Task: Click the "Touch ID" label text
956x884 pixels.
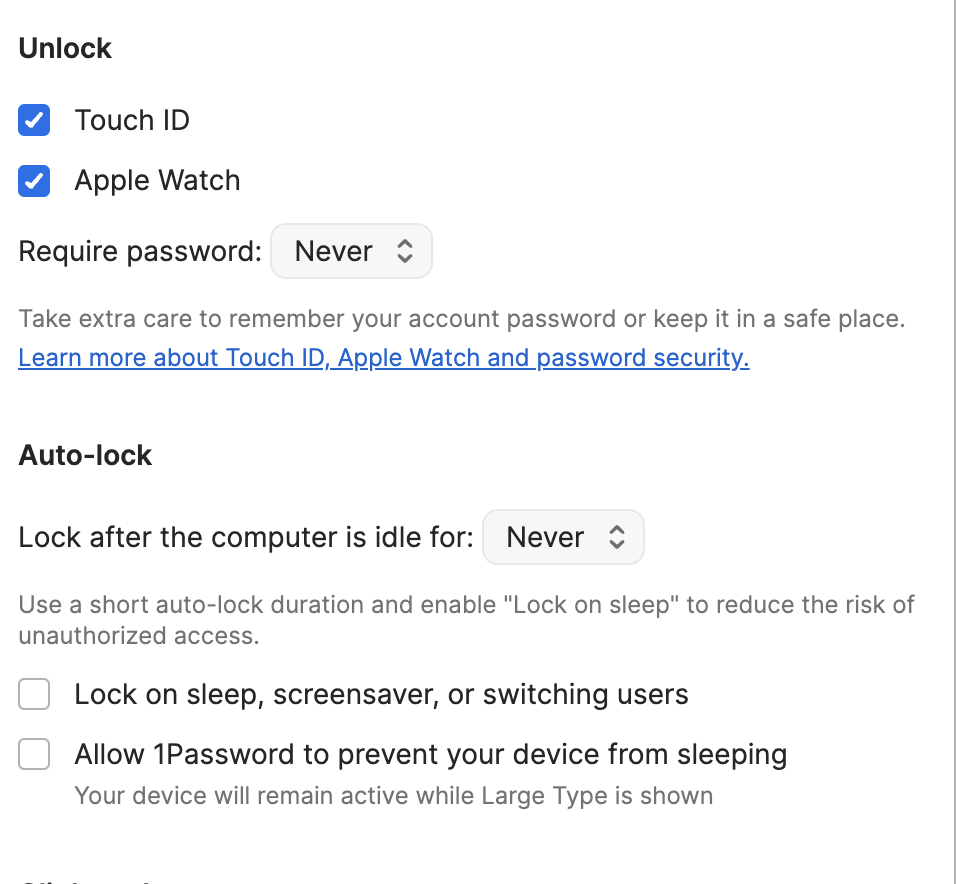Action: point(132,121)
